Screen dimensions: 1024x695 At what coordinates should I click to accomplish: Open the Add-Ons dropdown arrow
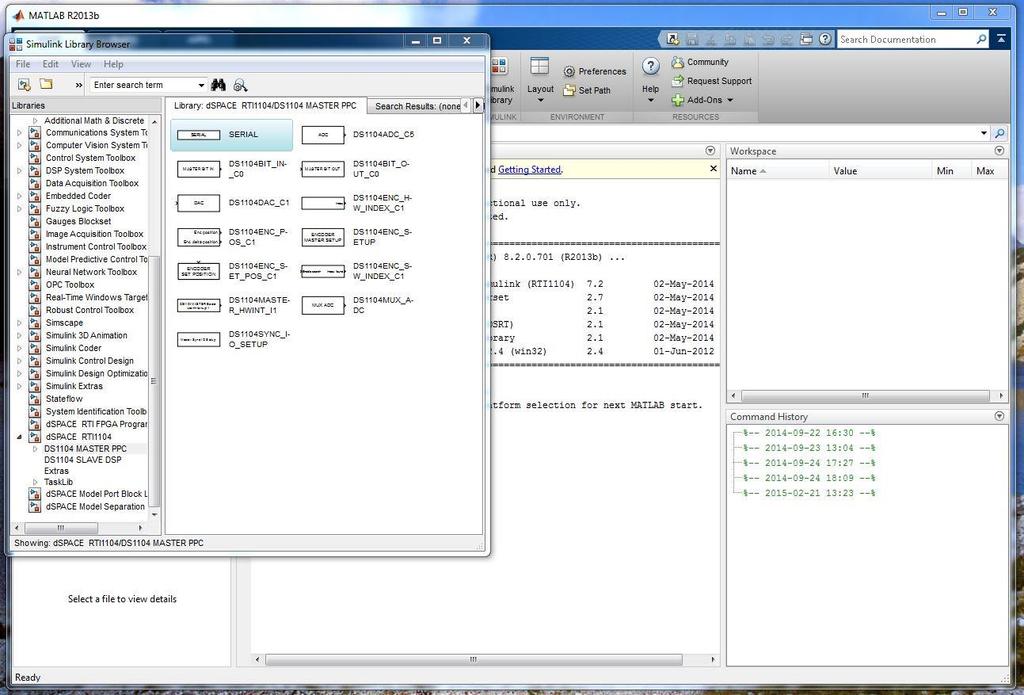730,100
